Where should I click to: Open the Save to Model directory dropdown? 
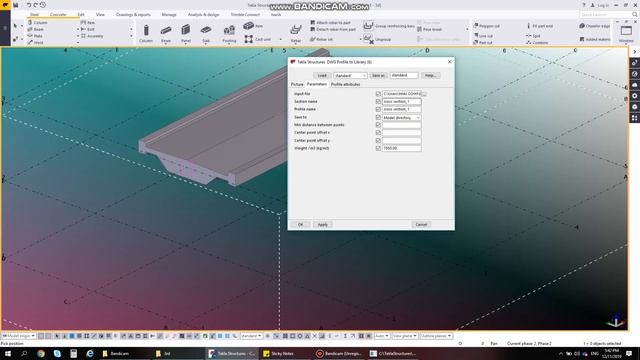[401, 118]
